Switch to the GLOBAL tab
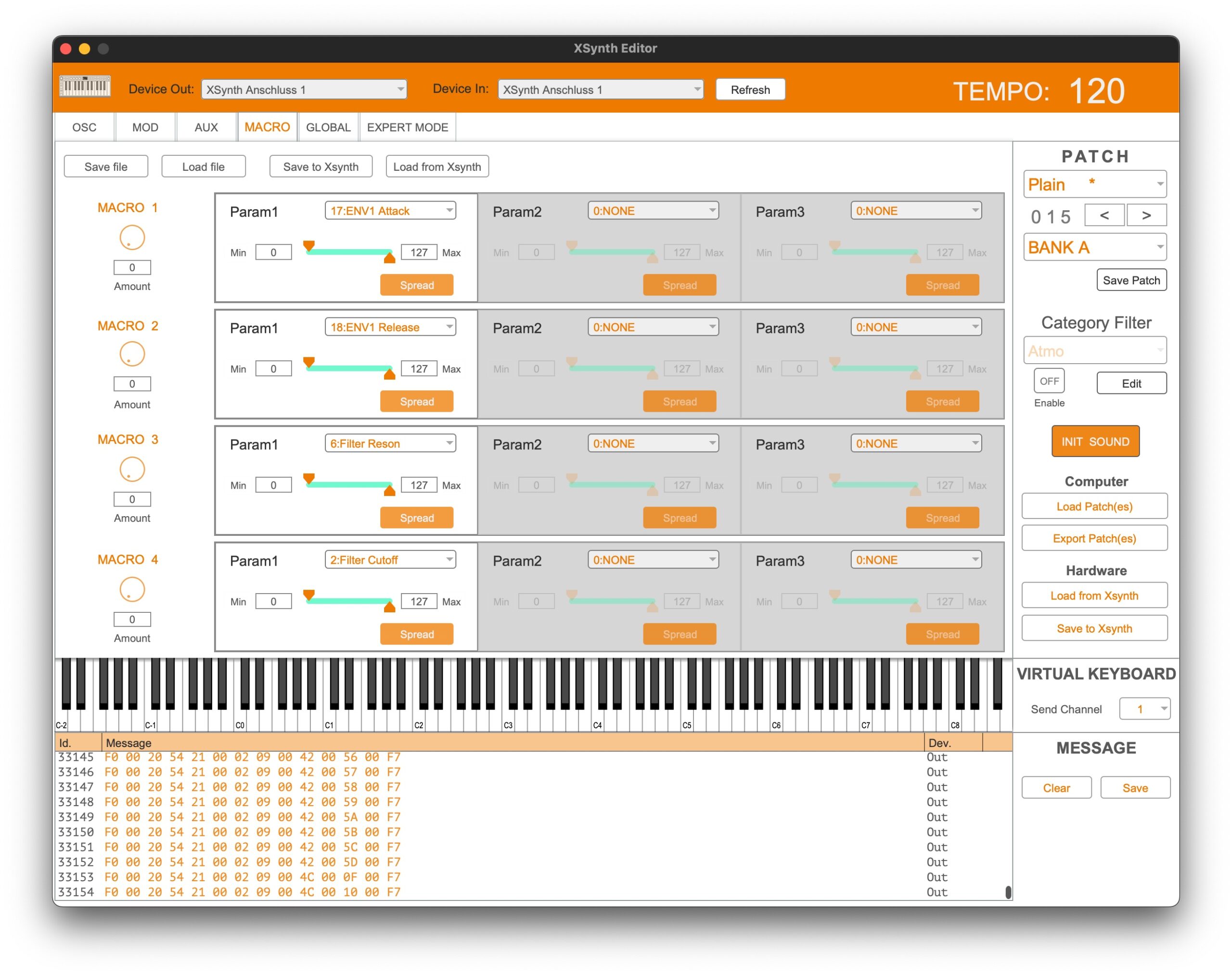Viewport: 1232px width, 976px height. (328, 127)
